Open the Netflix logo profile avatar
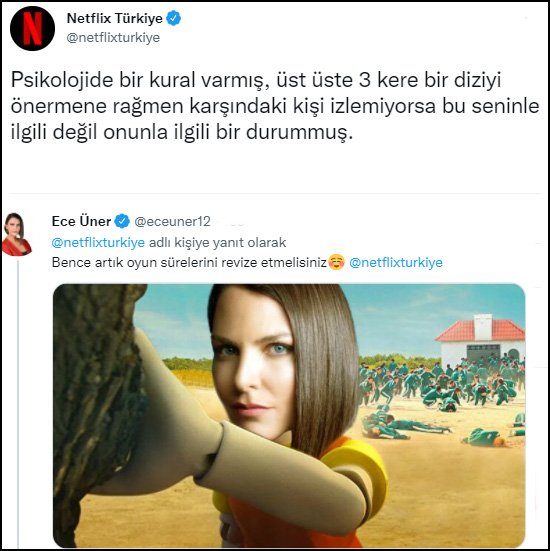Screen dimensions: 550x551 (32, 28)
